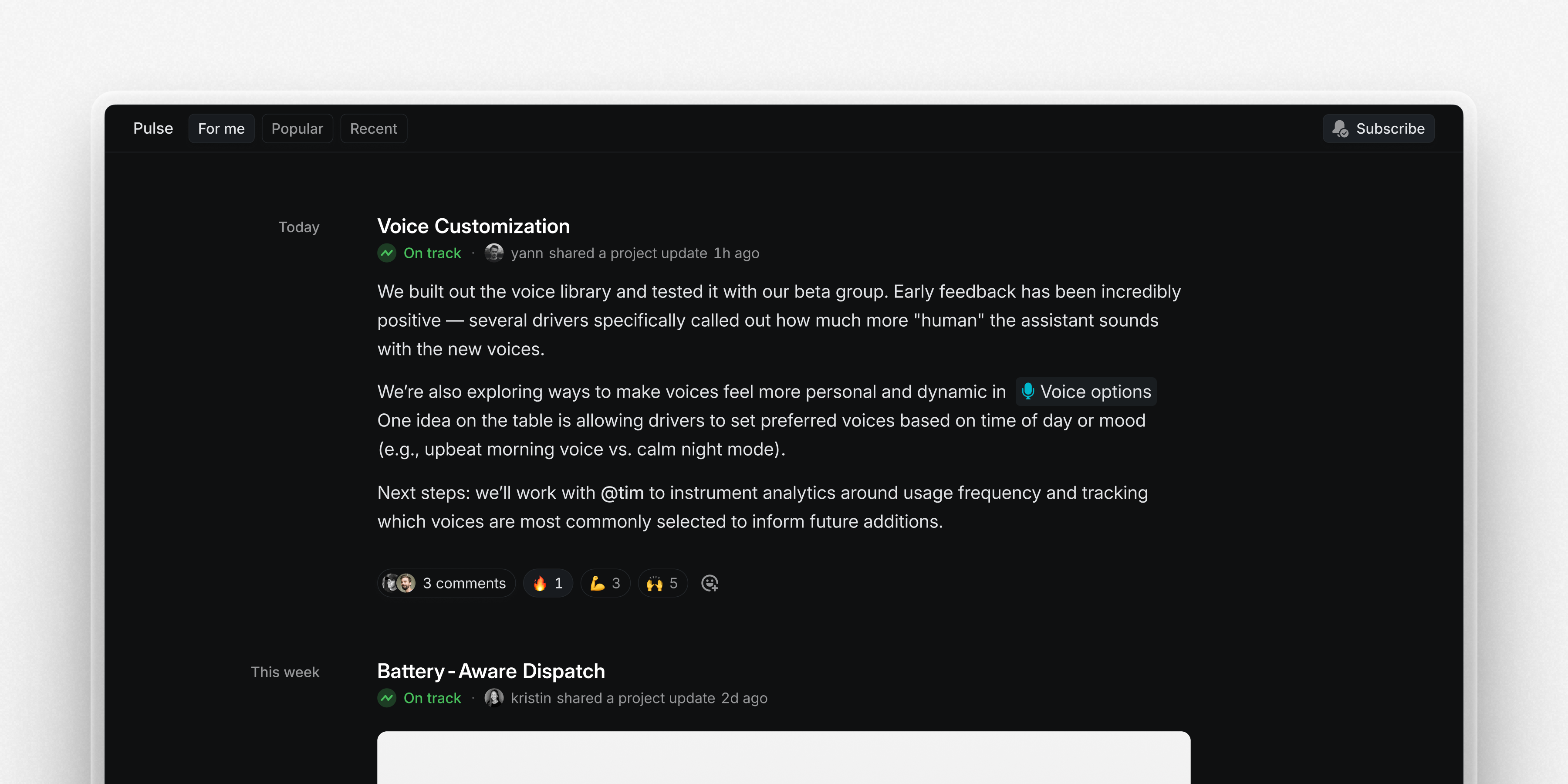
Task: Switch to the Popular tab
Action: [297, 128]
